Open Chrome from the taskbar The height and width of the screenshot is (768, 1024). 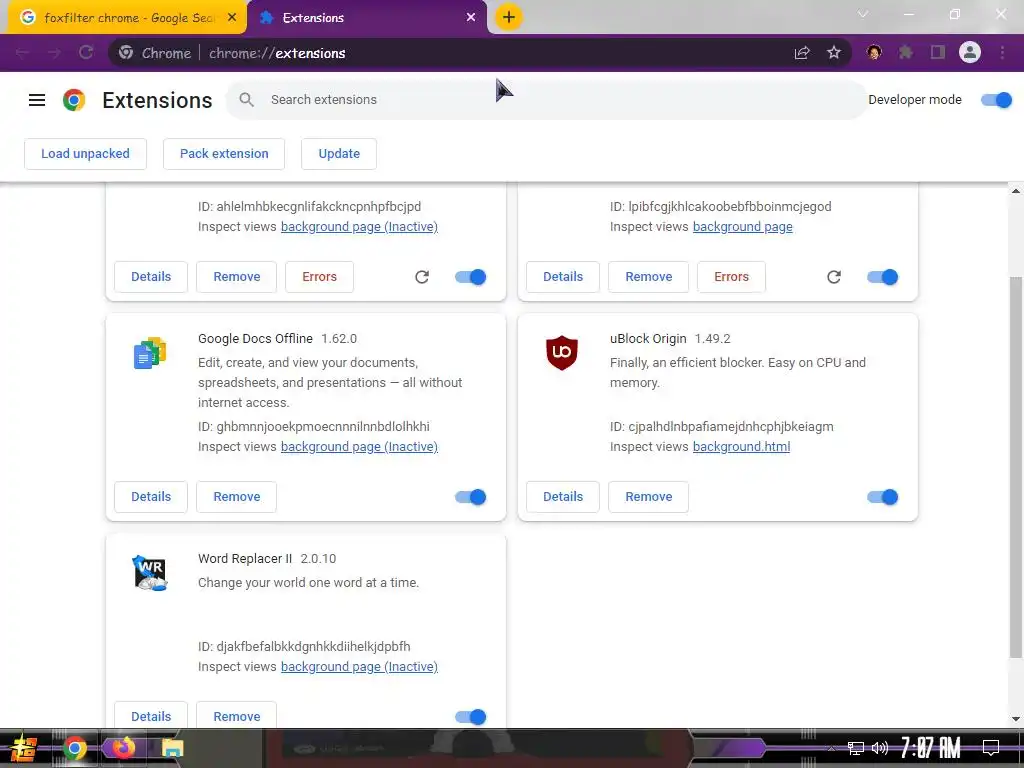click(74, 748)
